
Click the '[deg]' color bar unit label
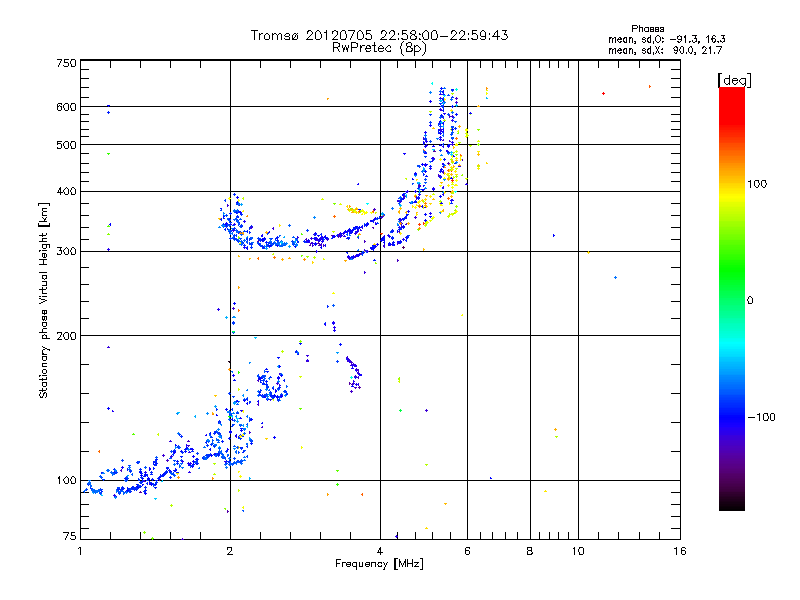[734, 80]
